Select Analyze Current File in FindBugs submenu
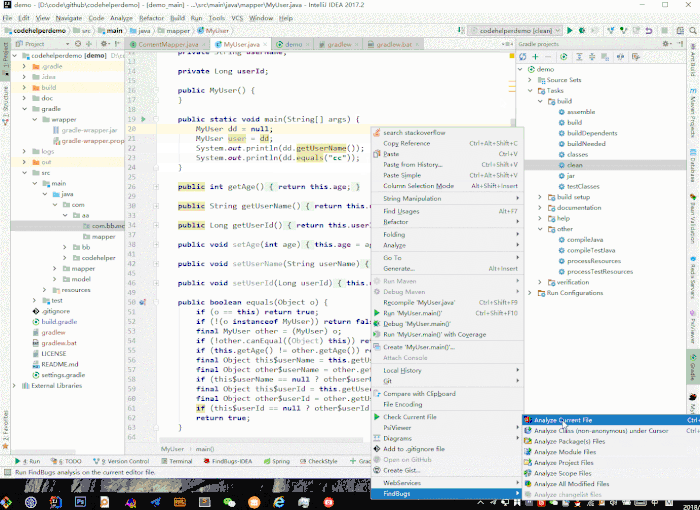This screenshot has height=510, width=700. click(563, 420)
